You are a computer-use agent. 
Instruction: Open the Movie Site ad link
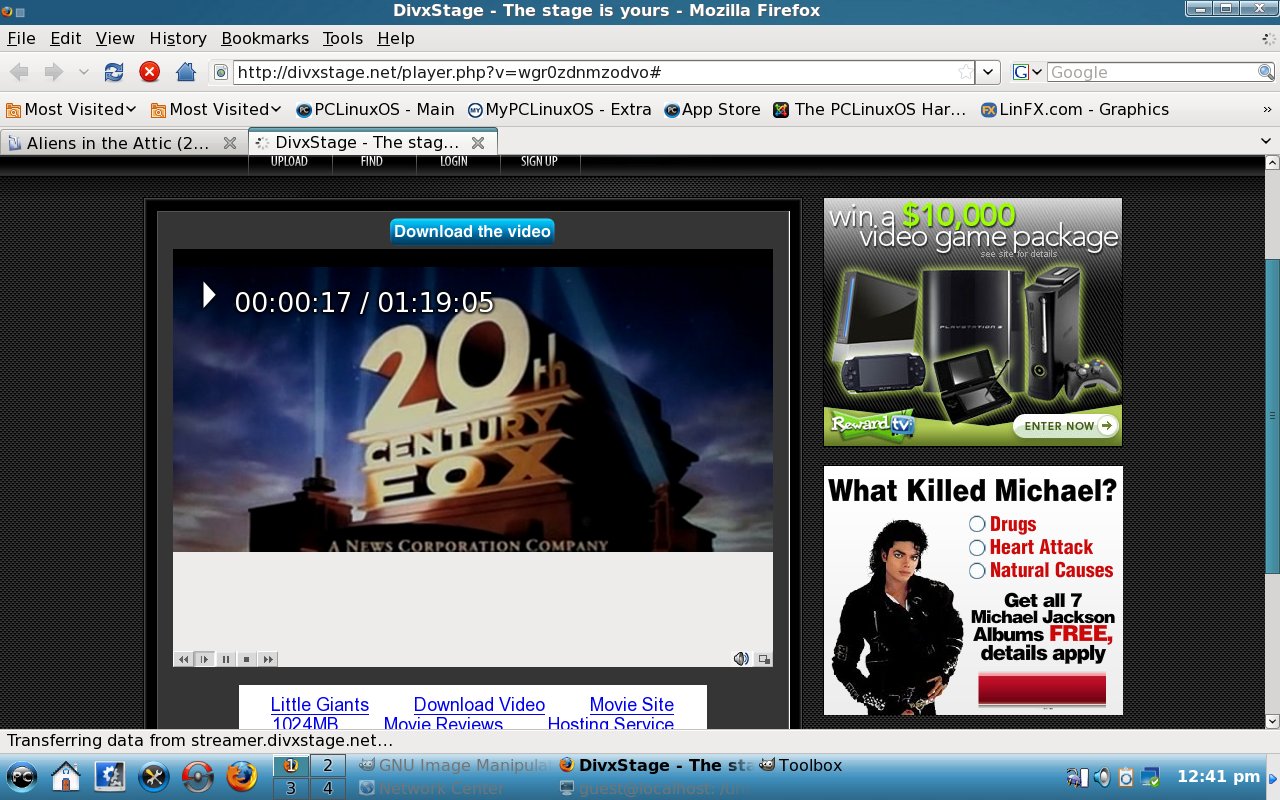pyautogui.click(x=632, y=704)
